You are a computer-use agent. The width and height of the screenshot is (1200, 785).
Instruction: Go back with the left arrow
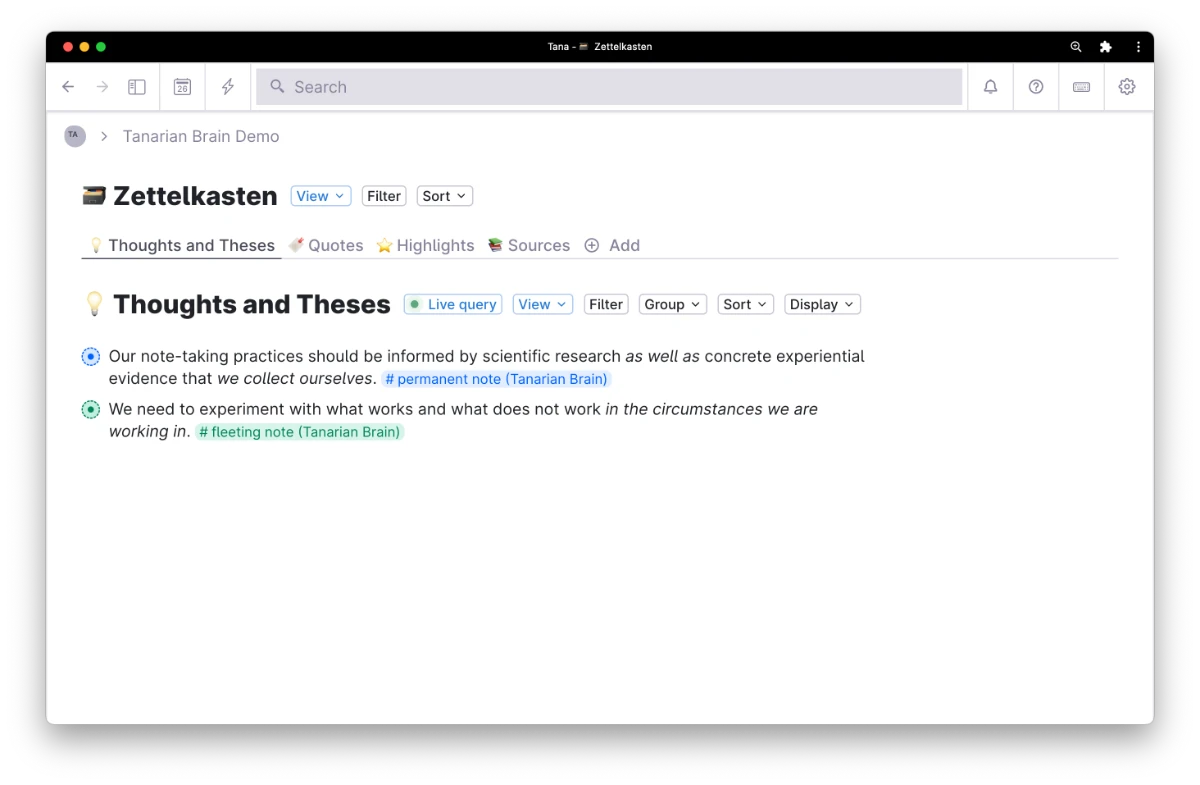[x=68, y=87]
